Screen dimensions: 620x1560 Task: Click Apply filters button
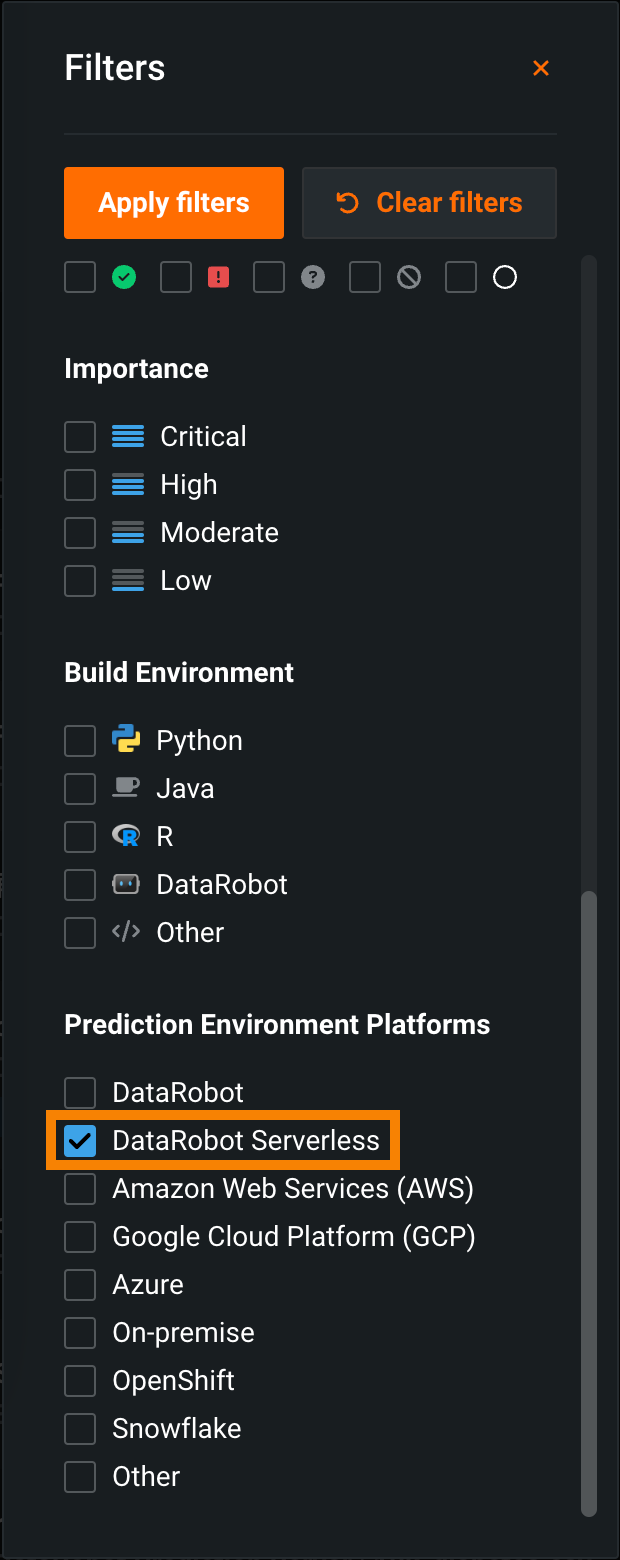click(174, 203)
